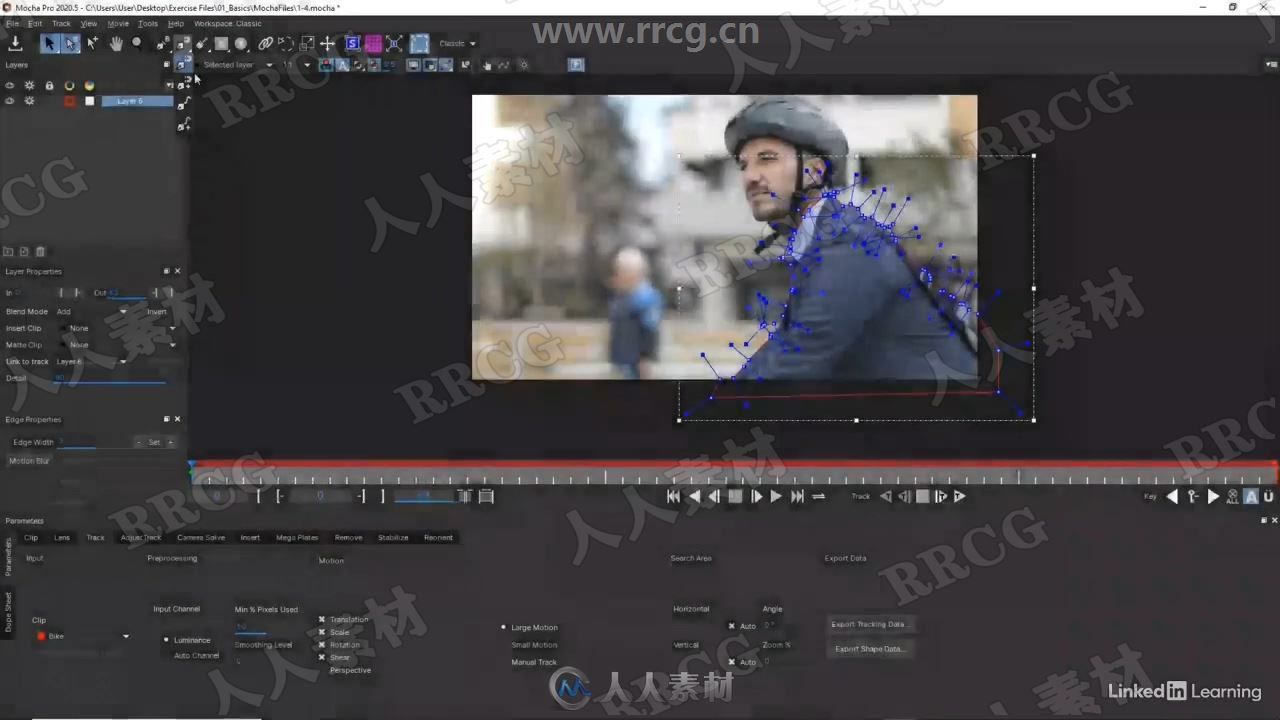Switch to the Camera Solve tab
The width and height of the screenshot is (1280, 720).
pos(201,538)
